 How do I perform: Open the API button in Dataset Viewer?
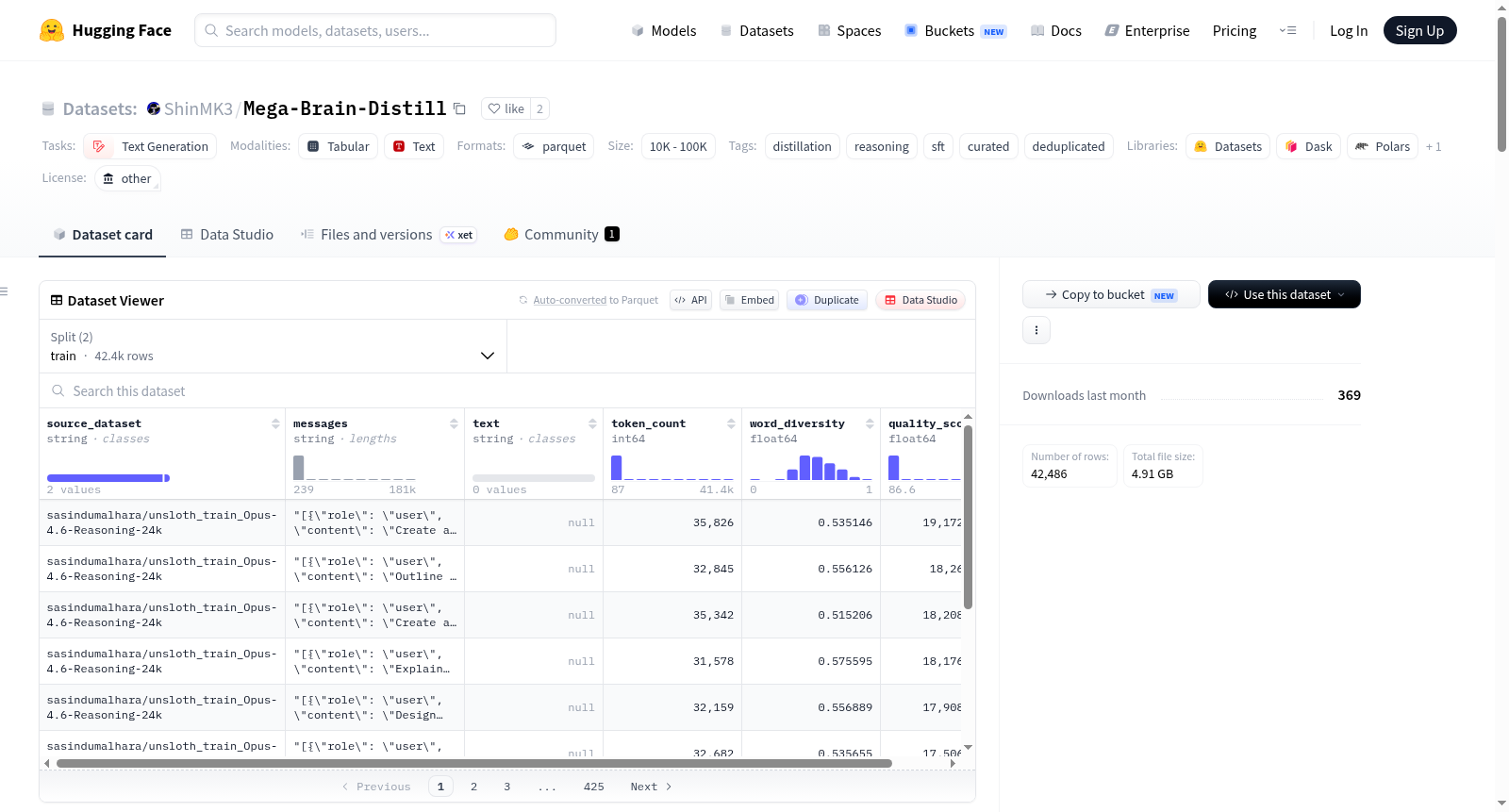point(690,300)
